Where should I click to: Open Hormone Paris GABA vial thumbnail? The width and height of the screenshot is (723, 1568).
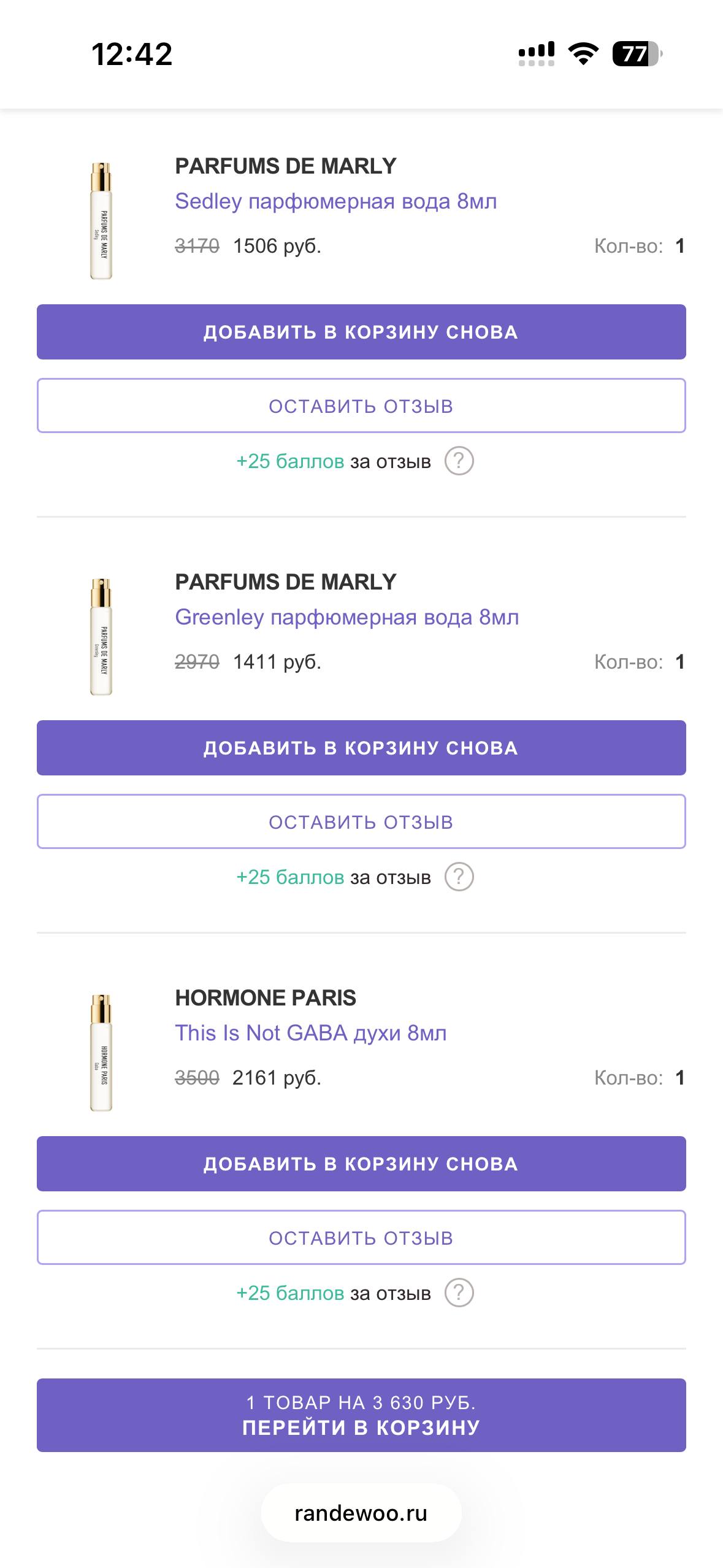coord(101,1052)
